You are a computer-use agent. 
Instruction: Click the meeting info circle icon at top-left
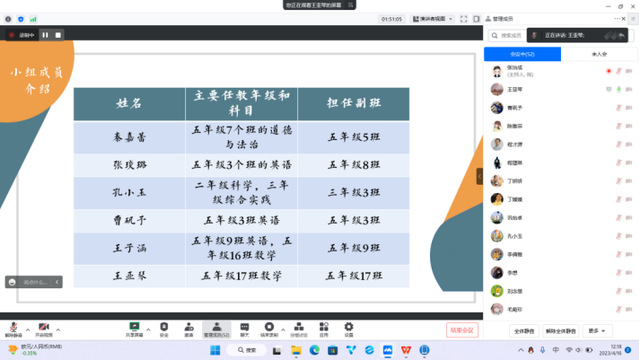(x=8, y=19)
